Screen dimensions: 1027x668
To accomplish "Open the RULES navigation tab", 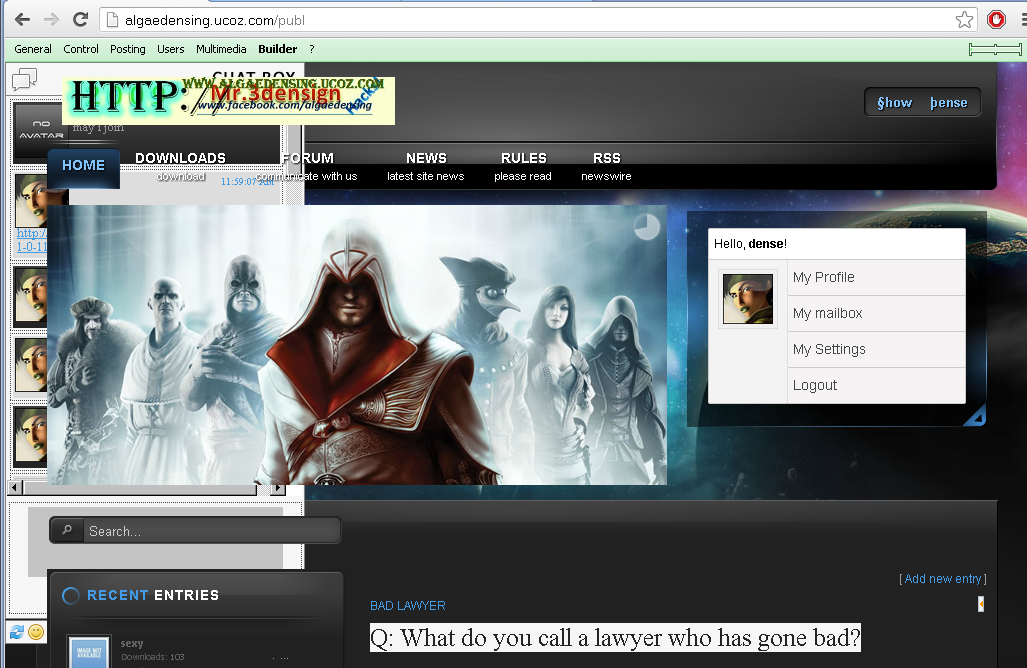I will (523, 166).
